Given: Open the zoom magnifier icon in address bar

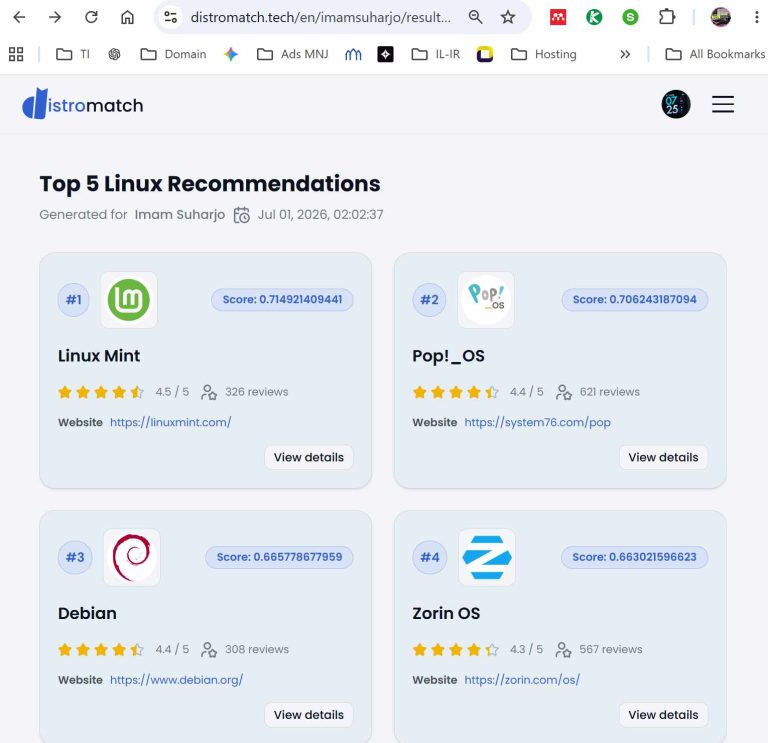Looking at the screenshot, I should click(475, 18).
